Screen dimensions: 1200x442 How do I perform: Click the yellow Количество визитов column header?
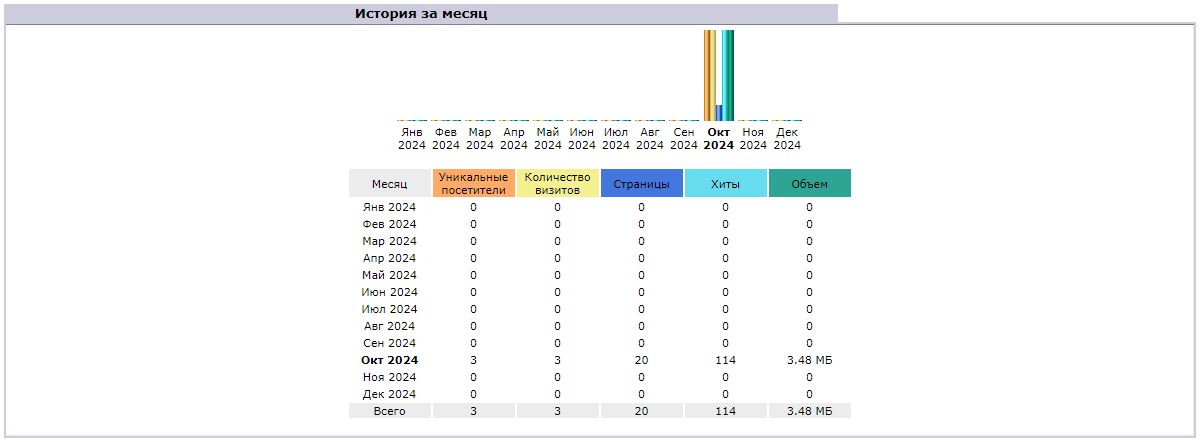click(557, 183)
